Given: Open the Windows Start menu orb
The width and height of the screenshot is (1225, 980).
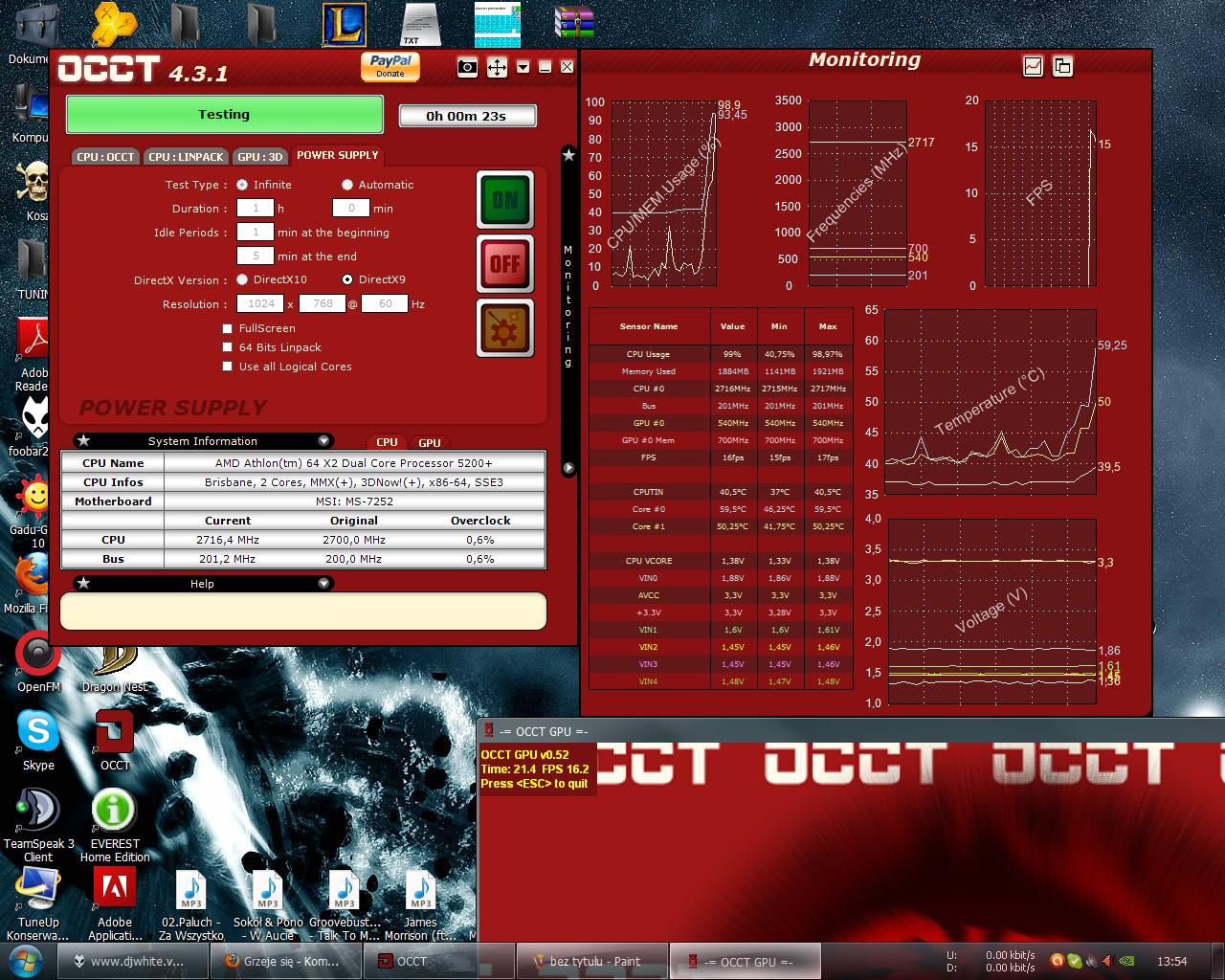Looking at the screenshot, I should click(26, 961).
